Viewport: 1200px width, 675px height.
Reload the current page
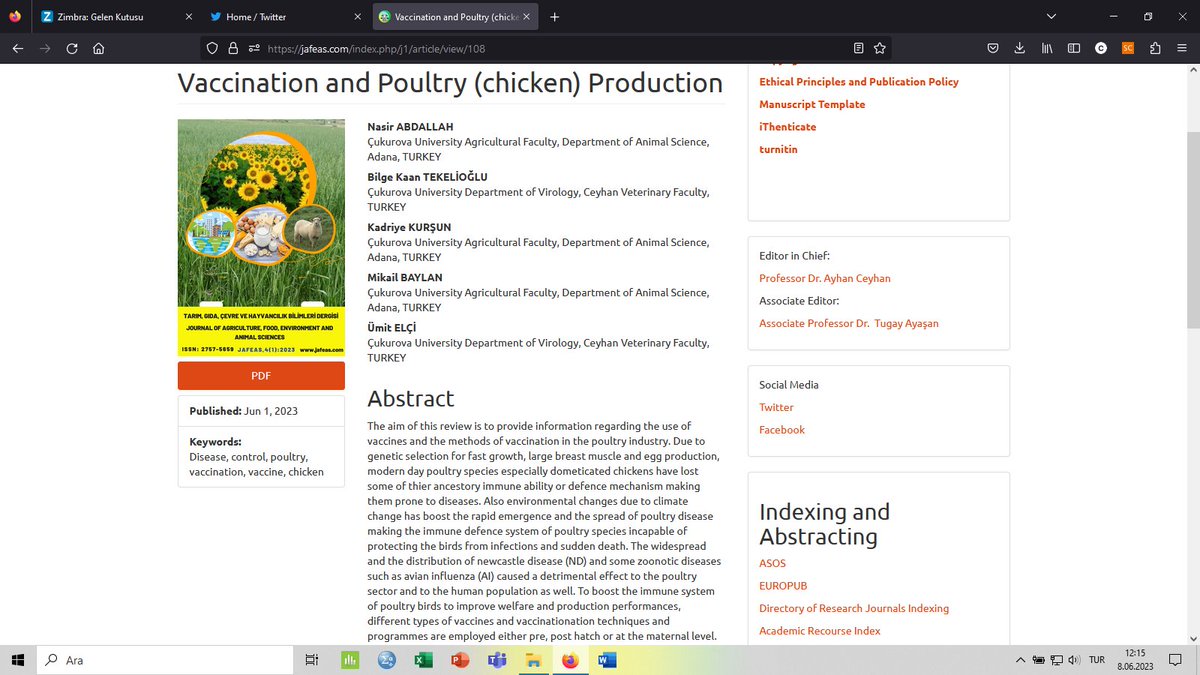[x=71, y=48]
